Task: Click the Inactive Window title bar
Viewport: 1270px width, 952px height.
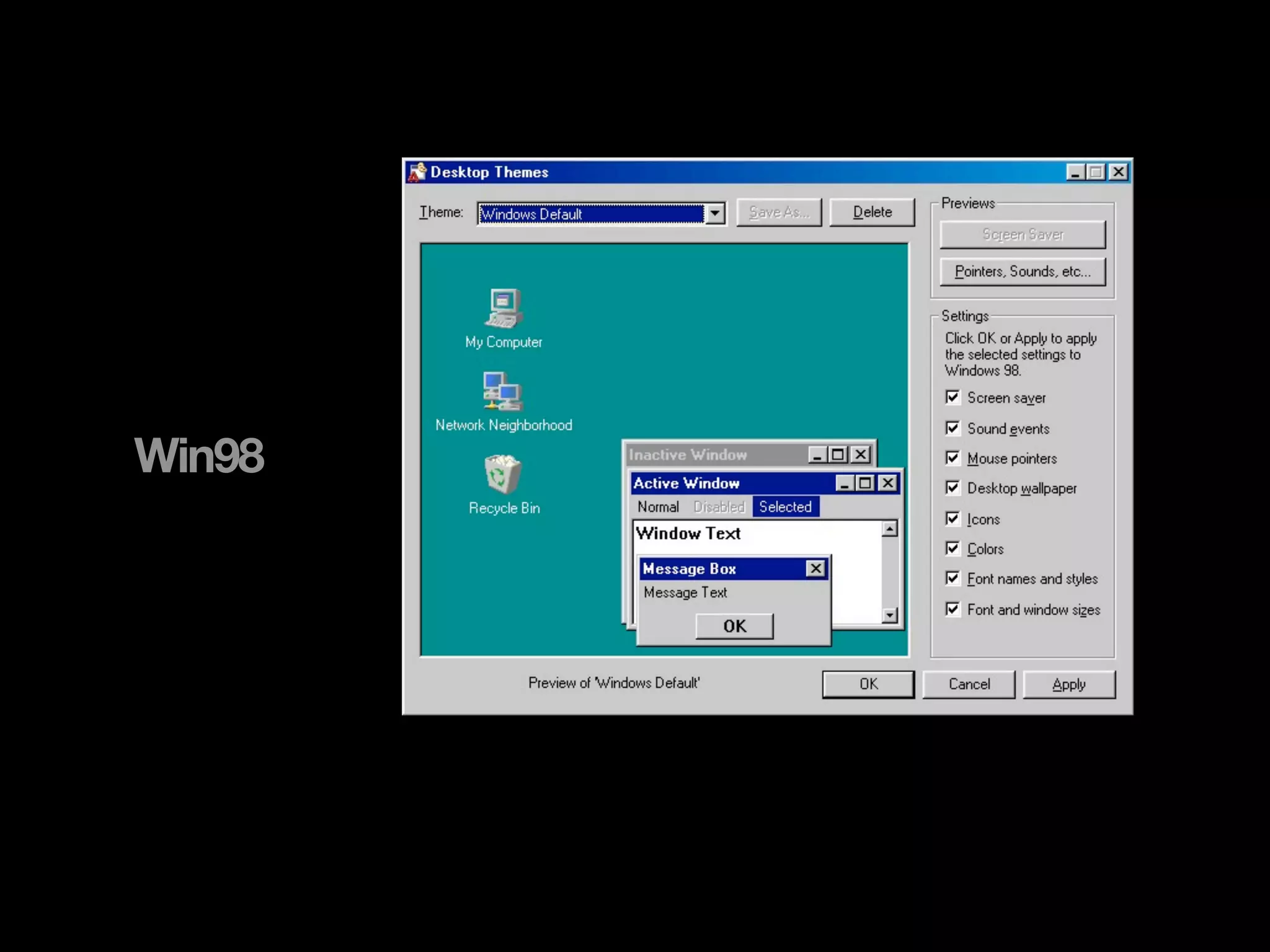Action: (x=750, y=455)
